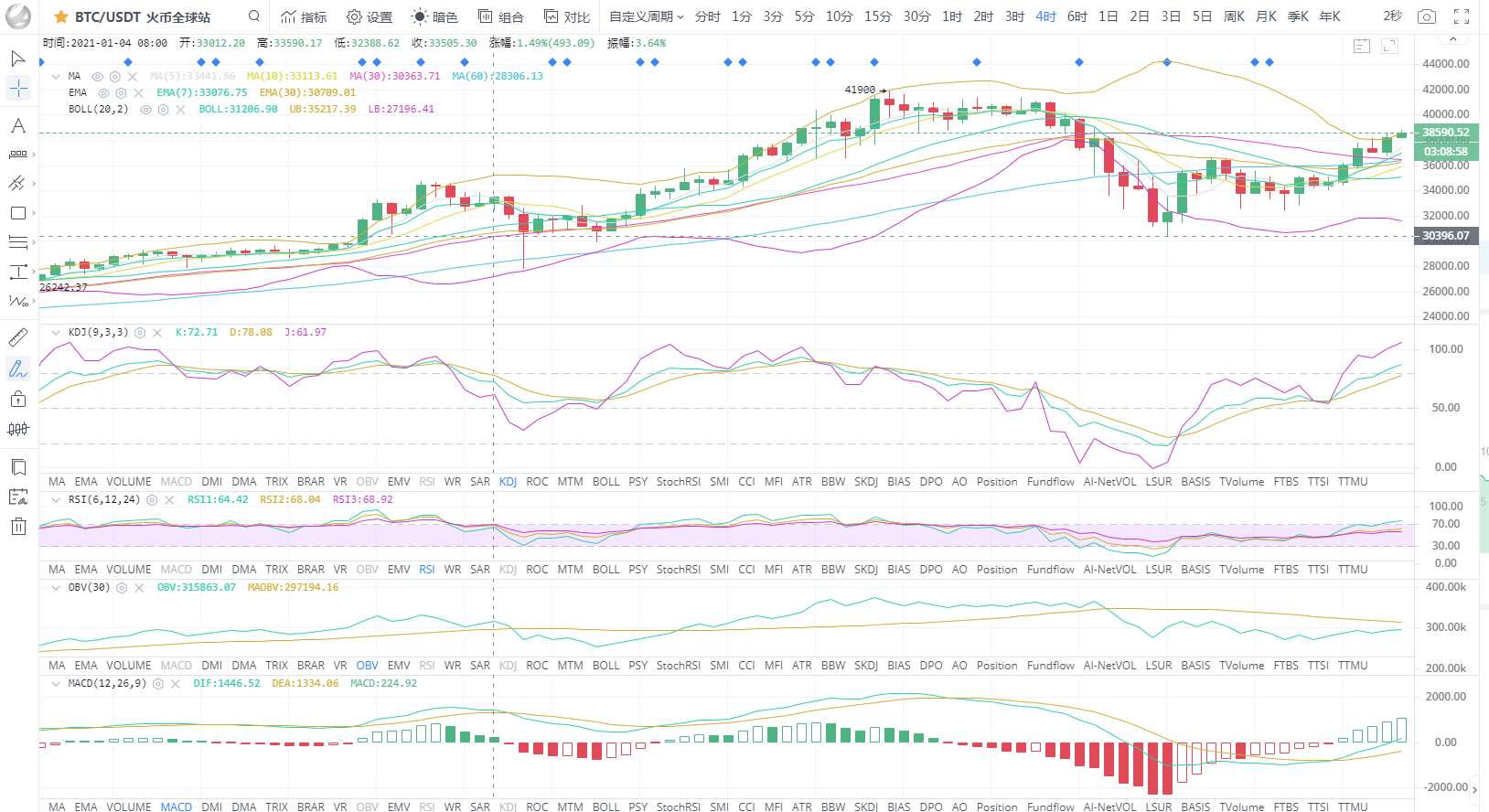This screenshot has height=812, width=1489.
Task: Collapse the MACD(12,26,9) panel chevron
Action: [x=56, y=684]
